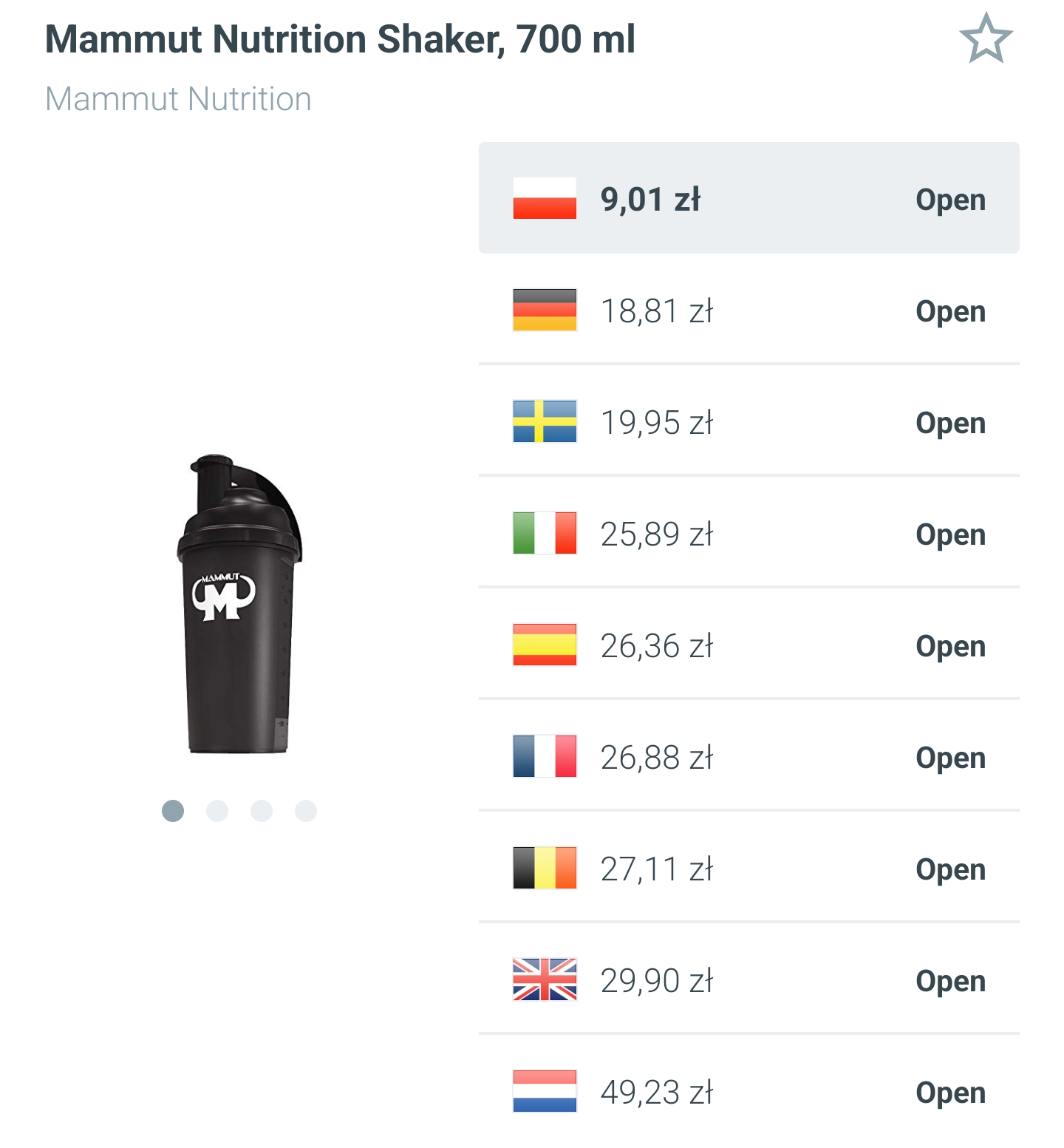This screenshot has width=1064, height=1148.
Task: Click the UK flag icon
Action: tap(545, 981)
